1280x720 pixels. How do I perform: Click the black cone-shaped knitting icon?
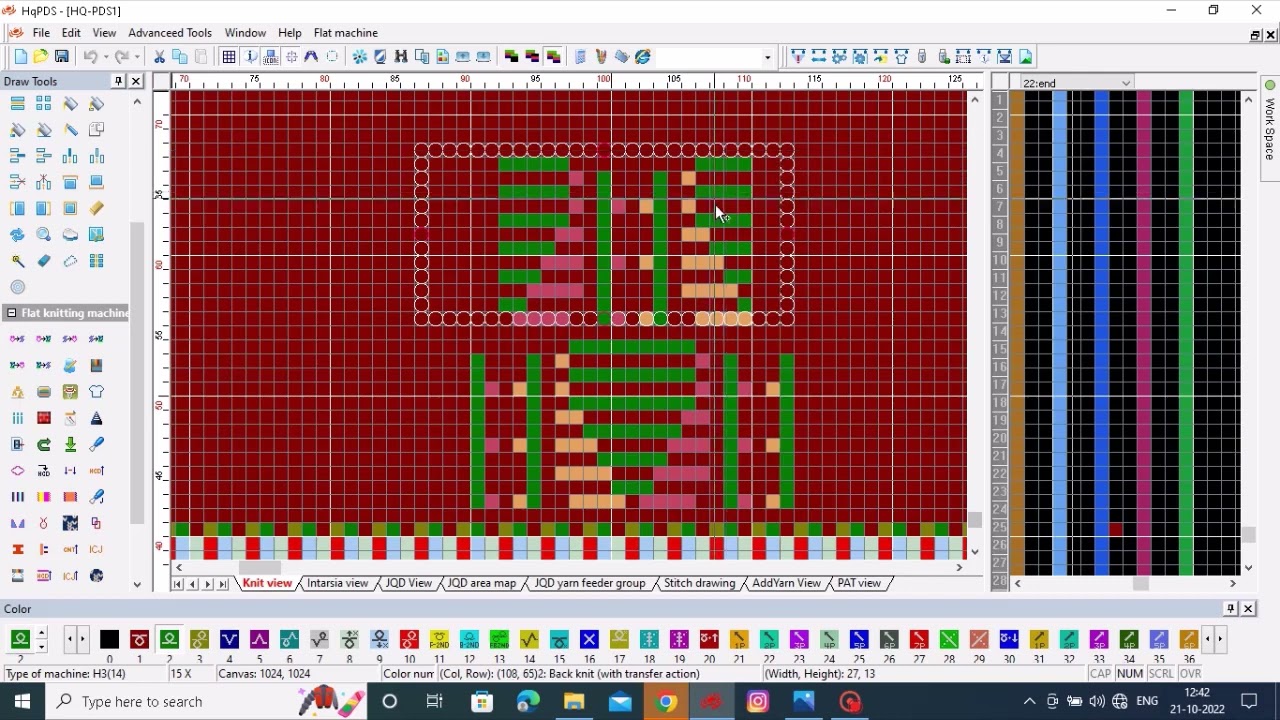point(96,418)
